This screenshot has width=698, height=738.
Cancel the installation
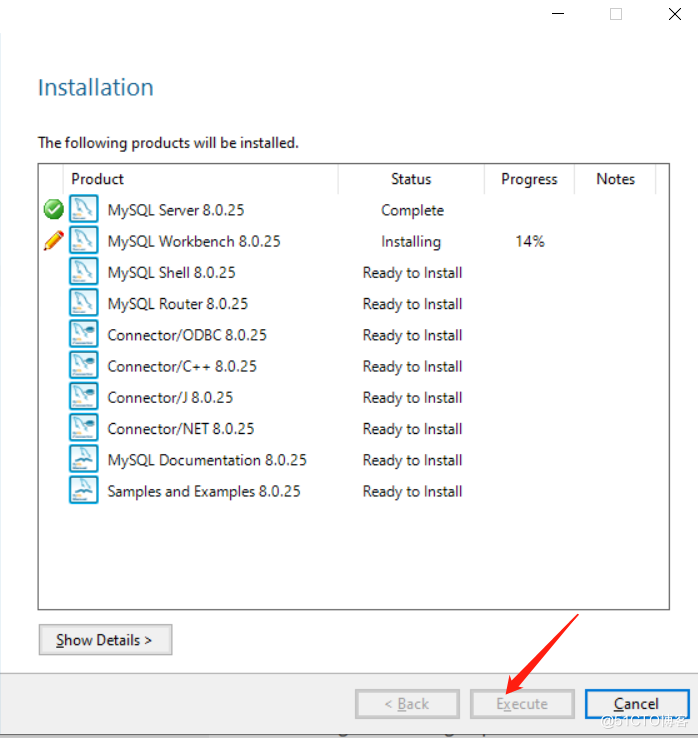coord(637,704)
